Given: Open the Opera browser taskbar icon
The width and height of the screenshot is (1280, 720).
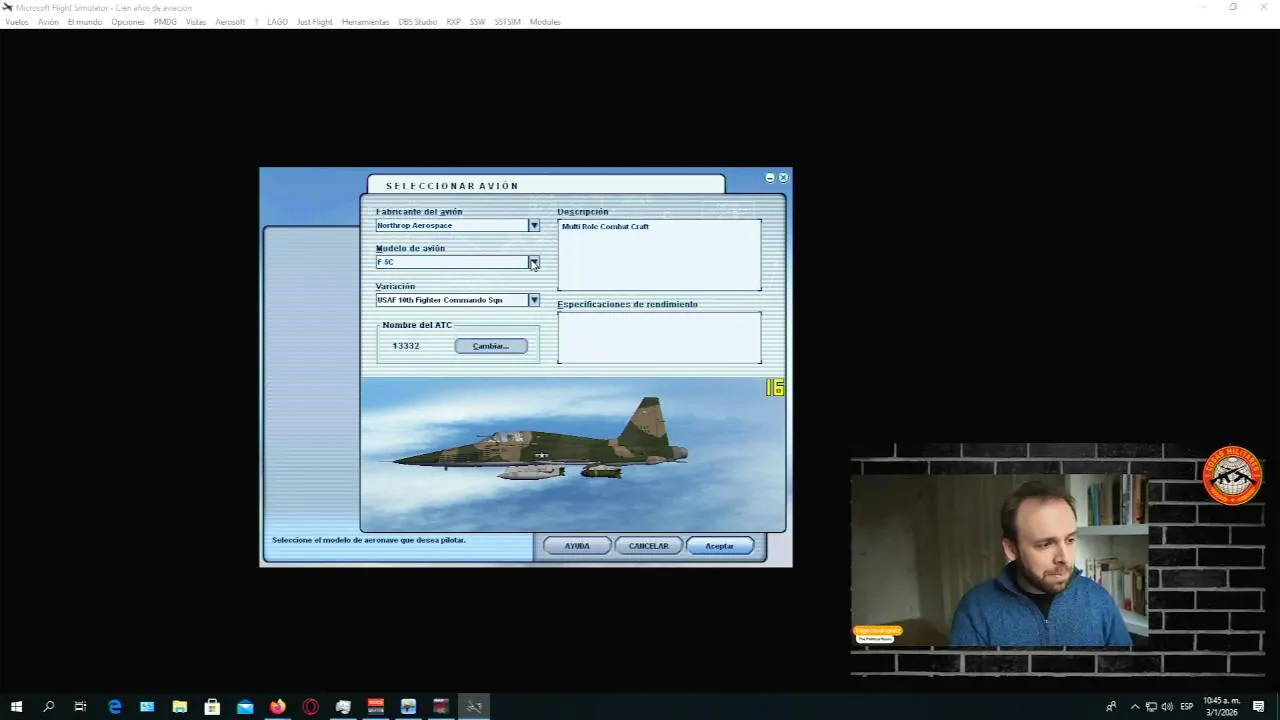Looking at the screenshot, I should (x=310, y=707).
